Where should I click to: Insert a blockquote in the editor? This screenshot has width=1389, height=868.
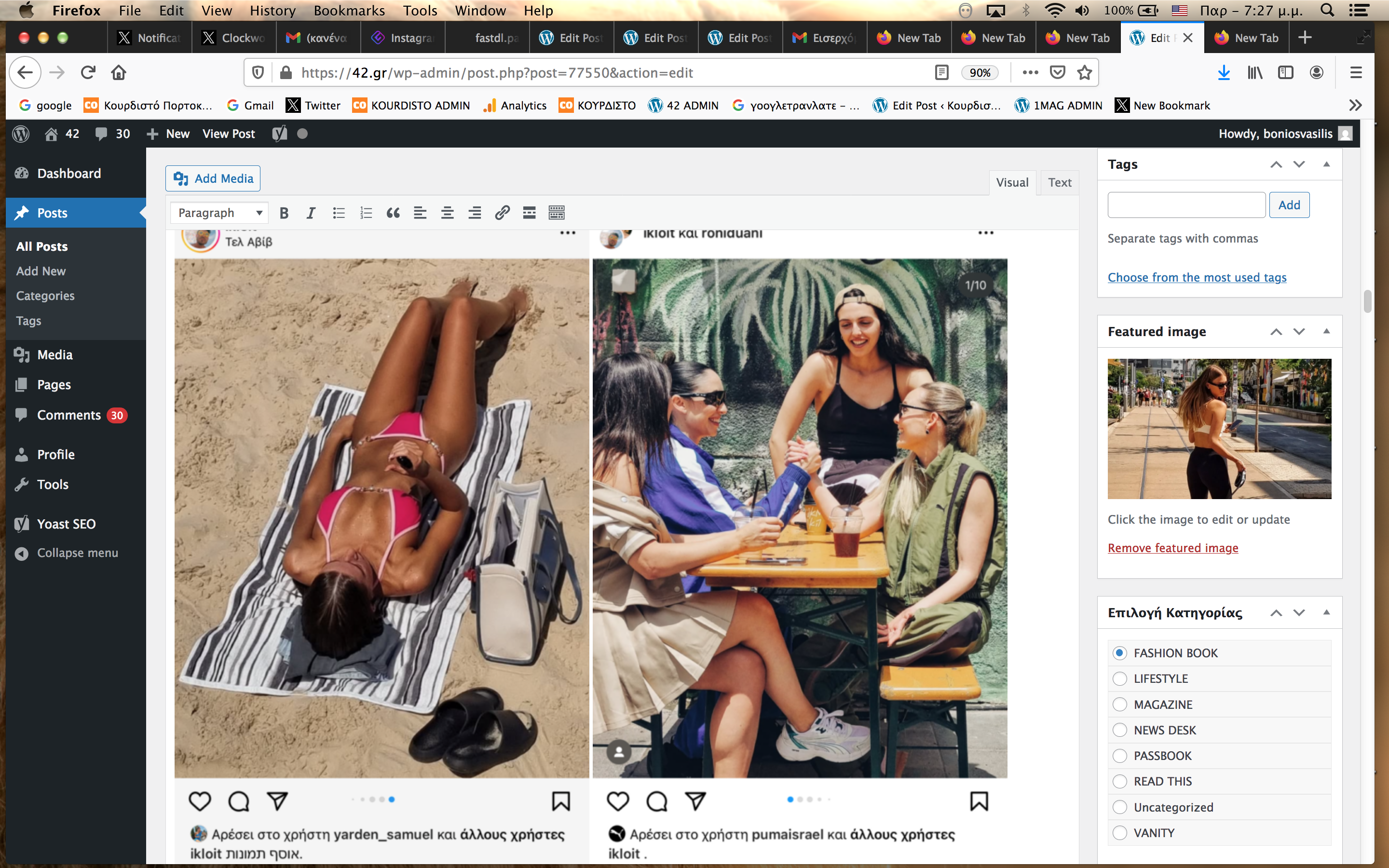(393, 213)
